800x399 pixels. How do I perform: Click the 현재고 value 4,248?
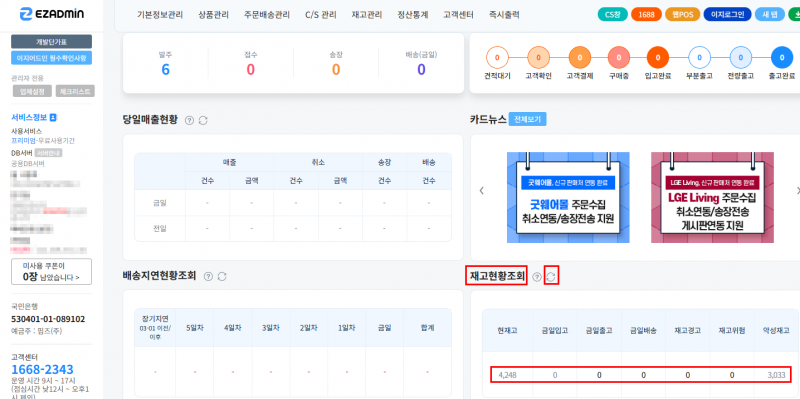(x=507, y=375)
